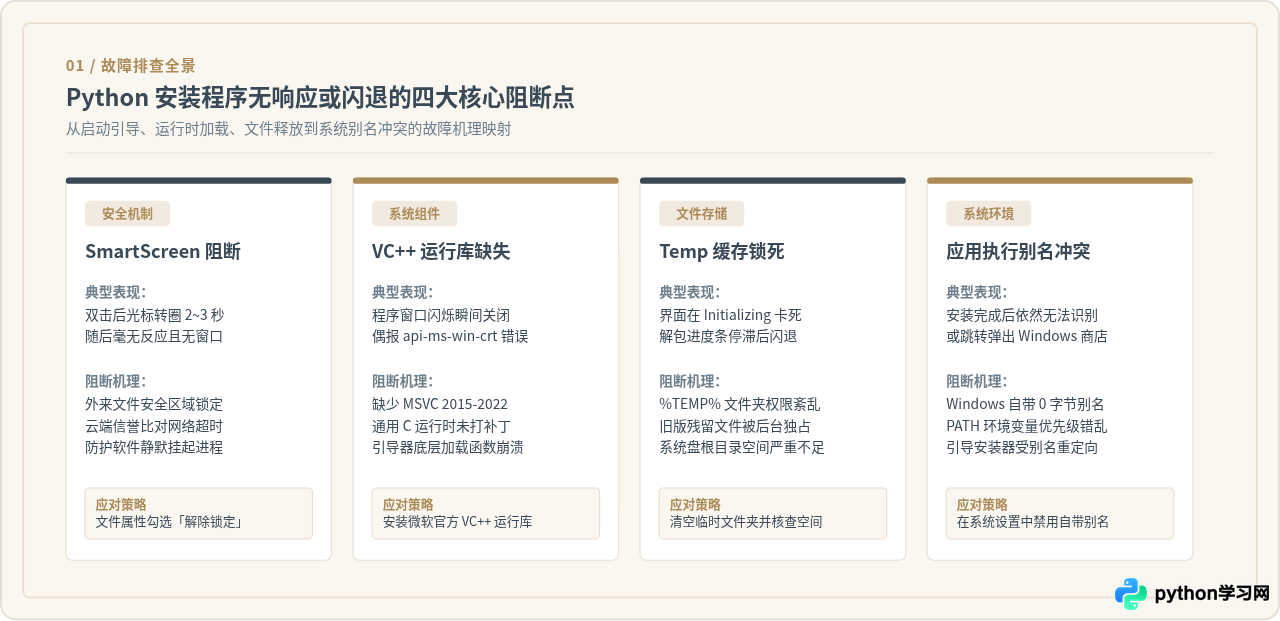Click '或跳转弹出 Windows 商店' line
The width and height of the screenshot is (1280, 621).
tap(1027, 336)
